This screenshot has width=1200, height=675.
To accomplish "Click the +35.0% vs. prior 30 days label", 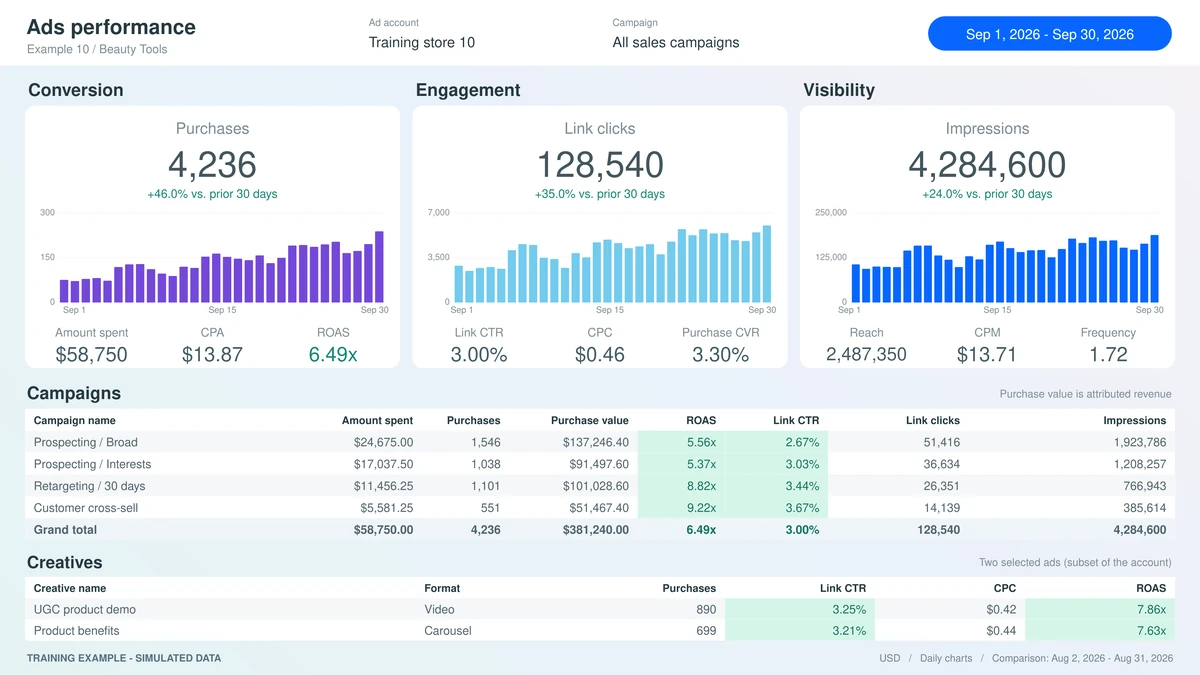I will click(600, 194).
